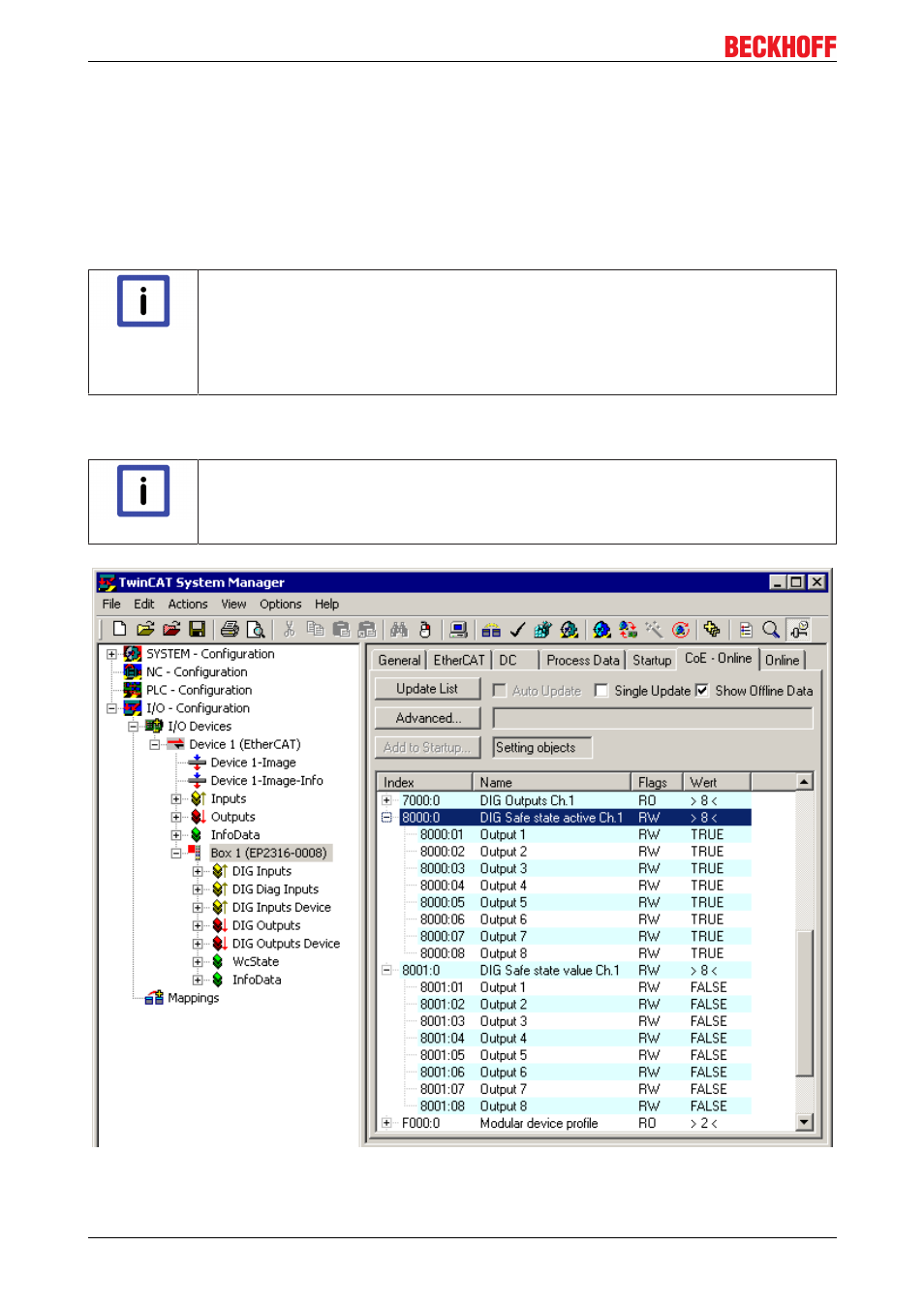Click the Find (binoculars) toolbar icon

[x=399, y=630]
